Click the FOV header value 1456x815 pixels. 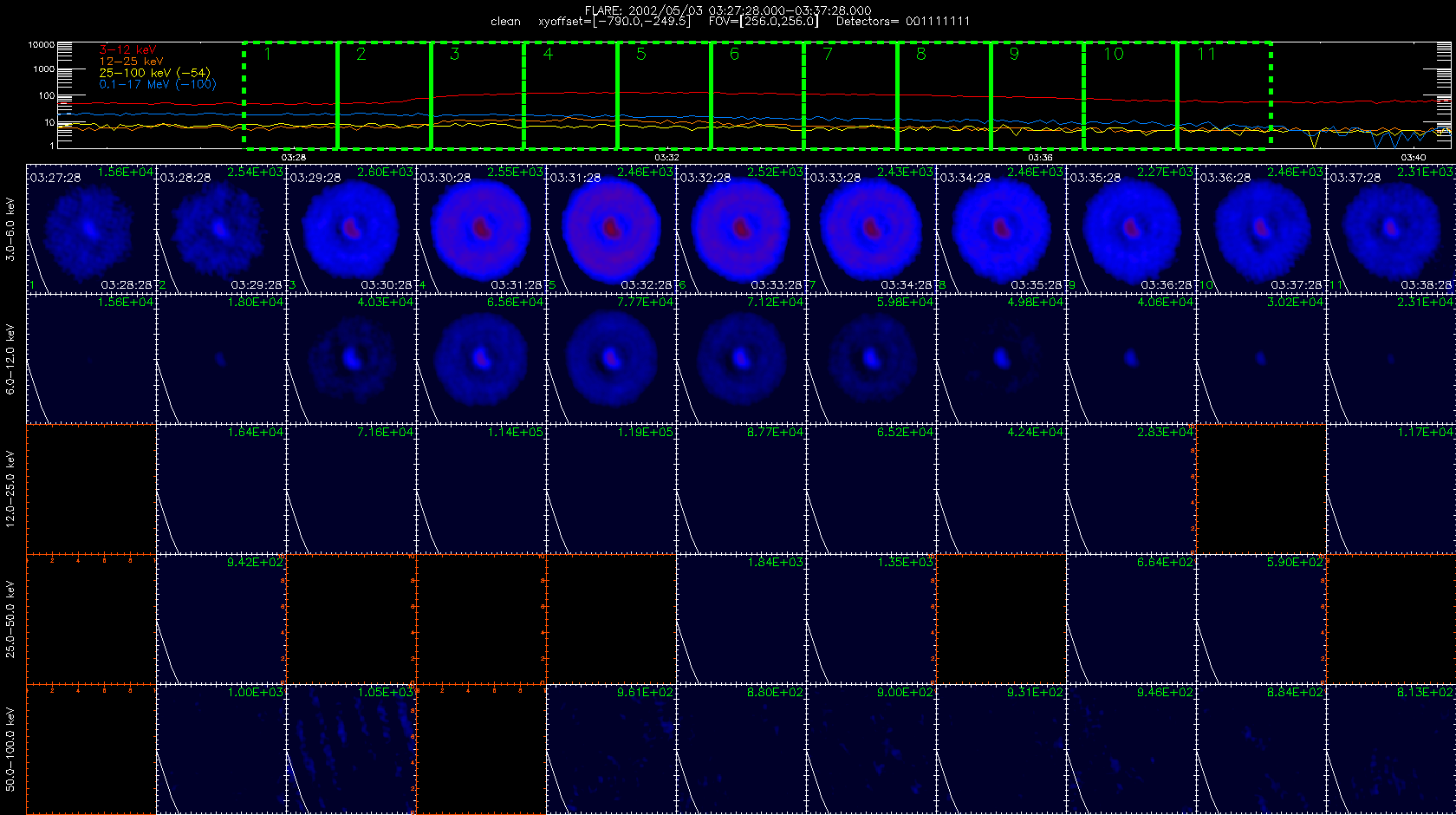763,21
